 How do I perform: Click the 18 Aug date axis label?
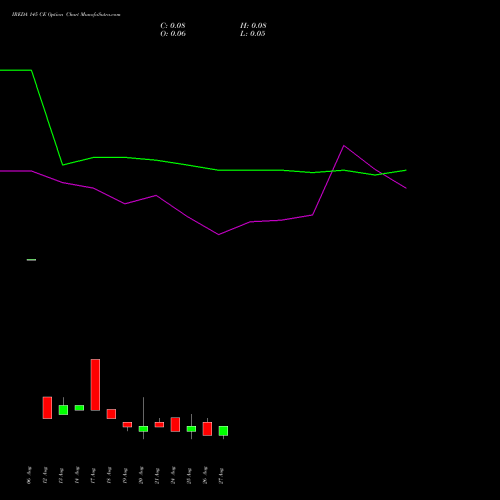(x=109, y=475)
